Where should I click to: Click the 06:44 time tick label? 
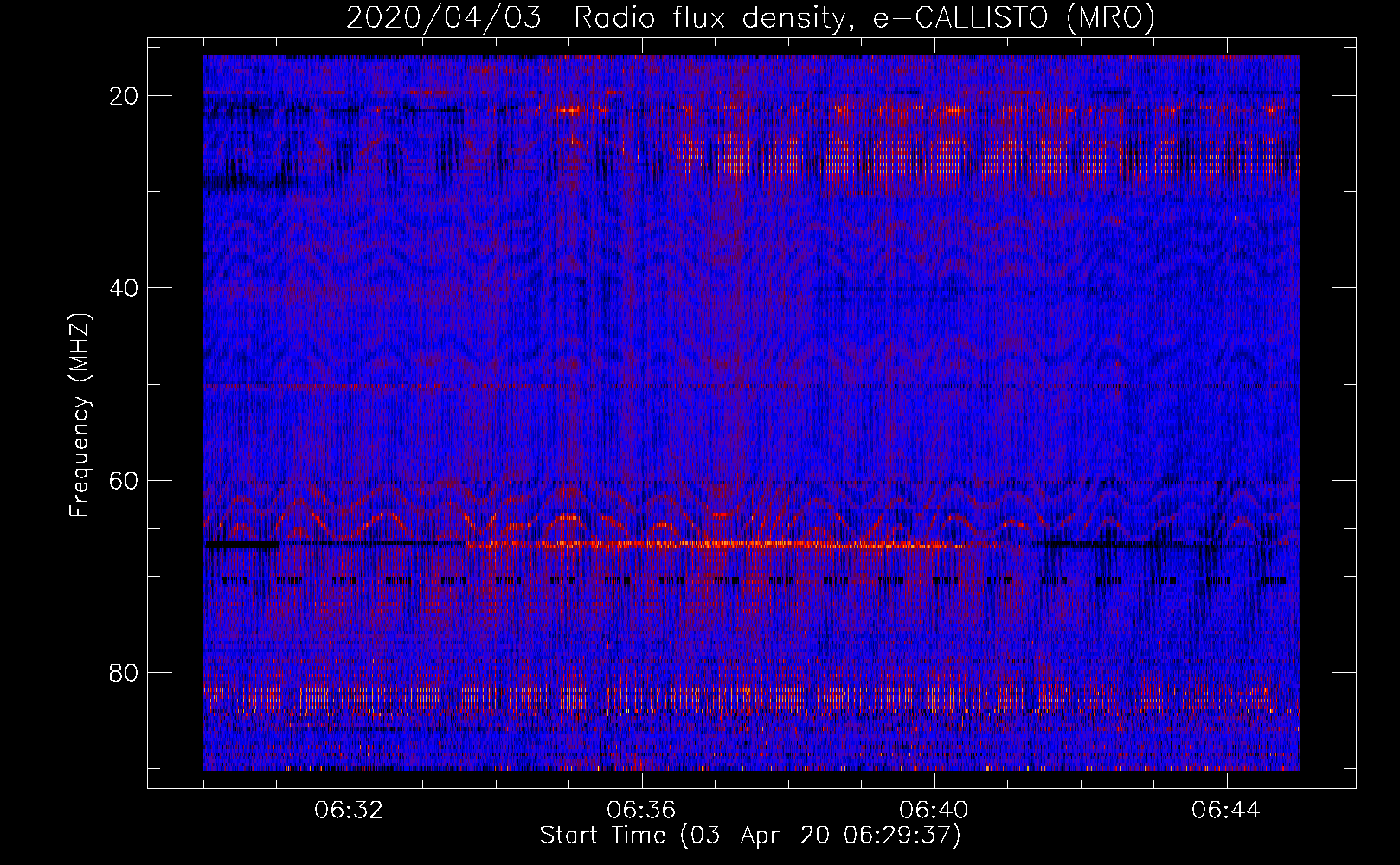pos(1226,811)
